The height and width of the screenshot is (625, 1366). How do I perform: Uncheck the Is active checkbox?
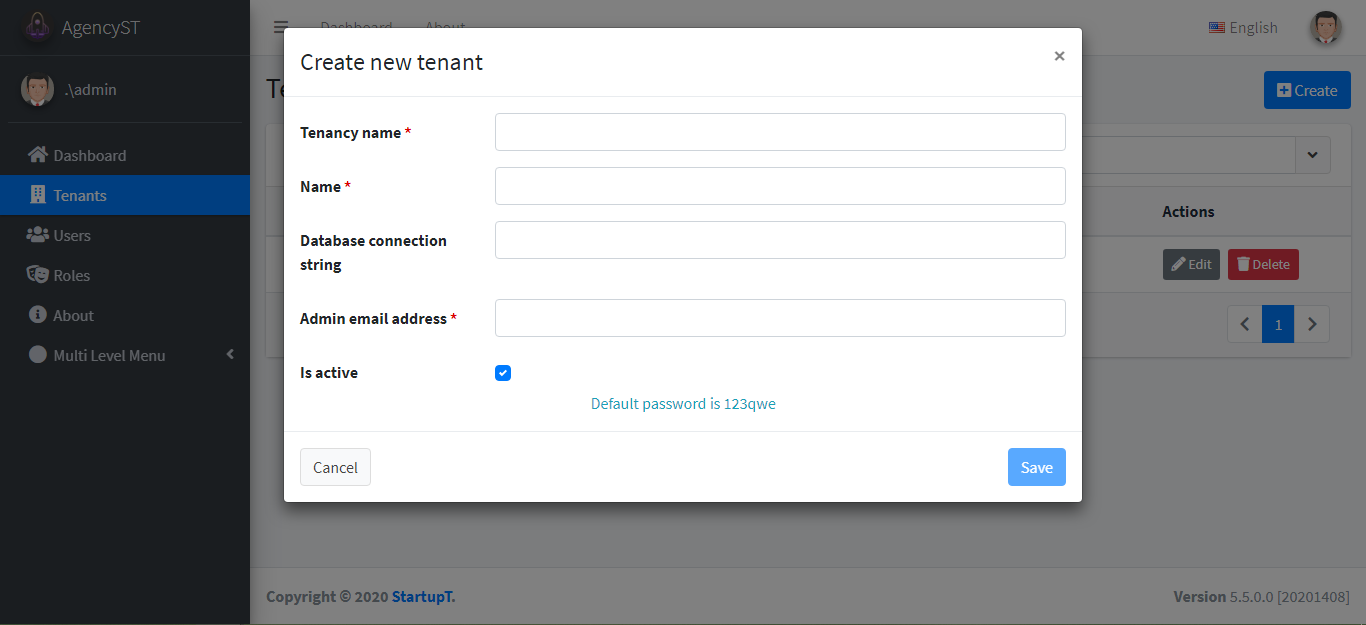pos(502,372)
